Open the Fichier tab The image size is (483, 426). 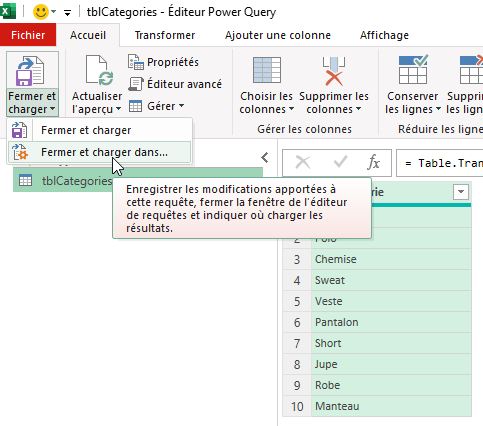click(28, 35)
